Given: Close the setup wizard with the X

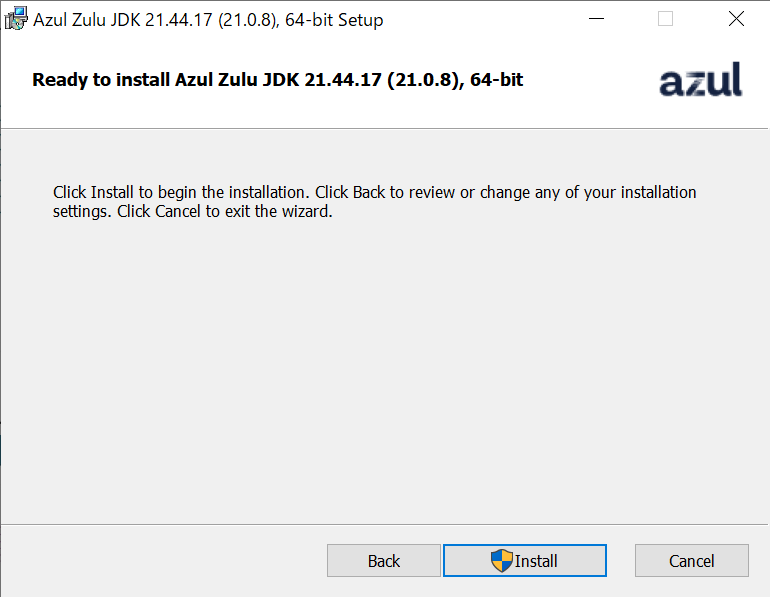Looking at the screenshot, I should tap(736, 19).
